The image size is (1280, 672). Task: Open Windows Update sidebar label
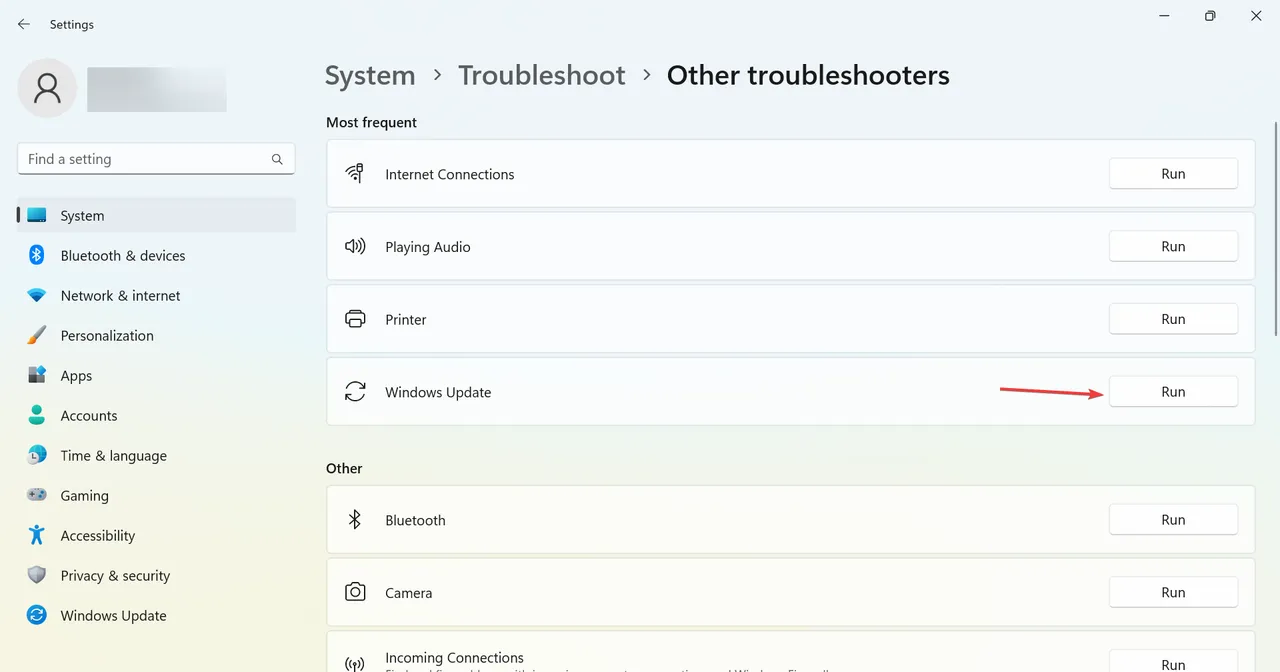click(113, 616)
